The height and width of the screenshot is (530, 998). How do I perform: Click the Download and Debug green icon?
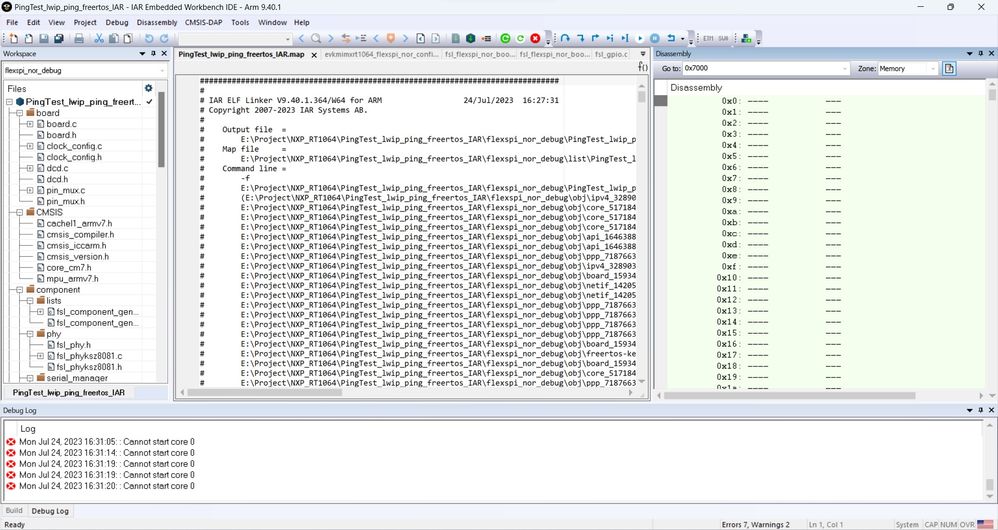[470, 39]
